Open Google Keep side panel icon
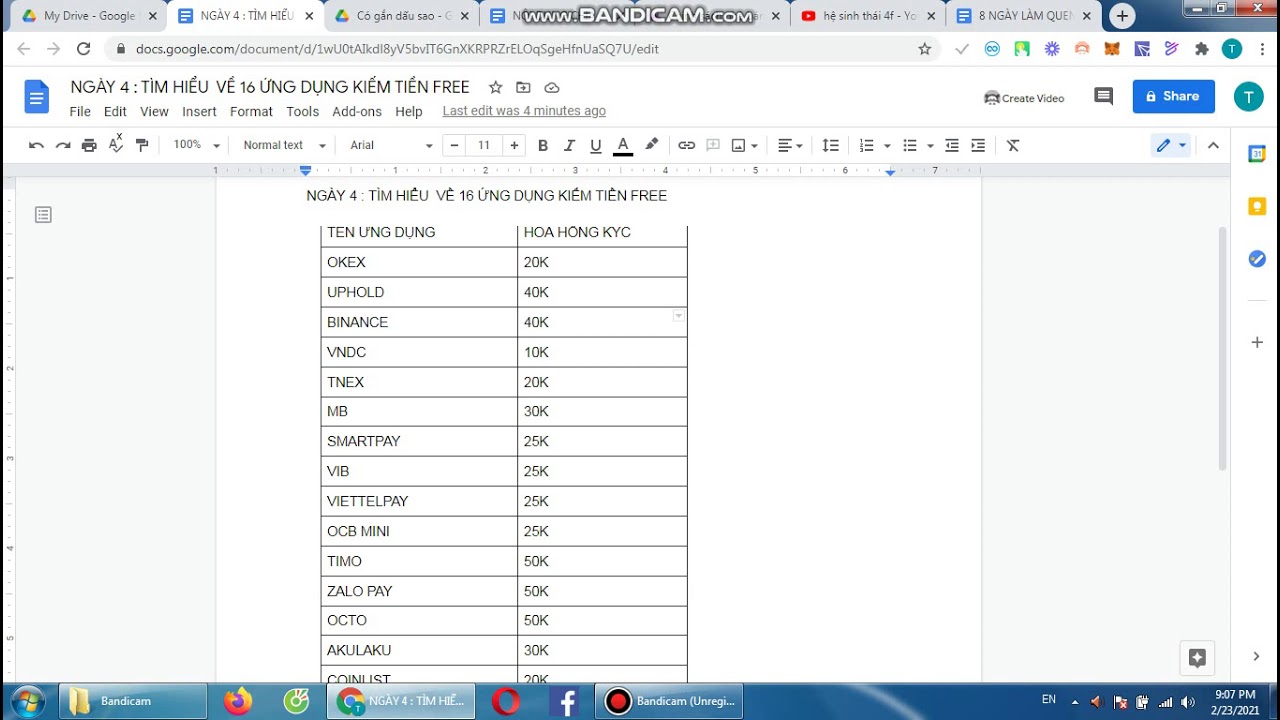This screenshot has height=720, width=1280. coord(1257,207)
